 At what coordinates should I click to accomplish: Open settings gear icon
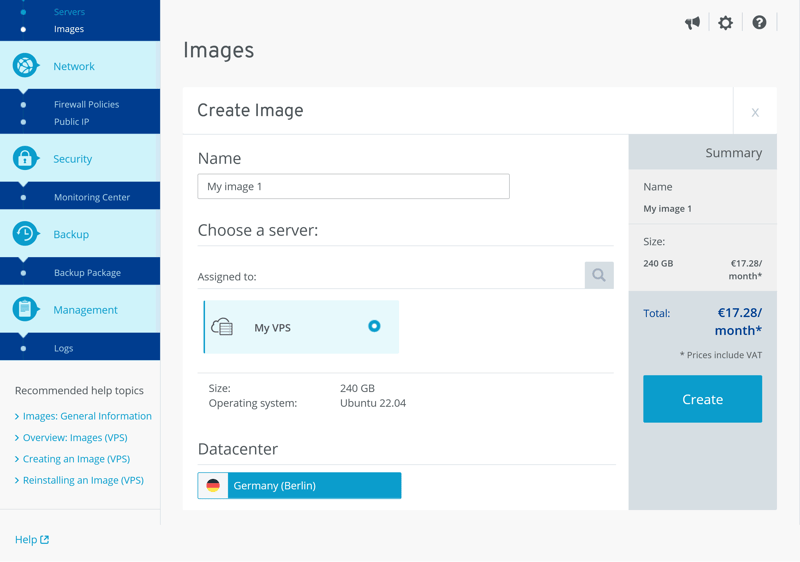[726, 23]
